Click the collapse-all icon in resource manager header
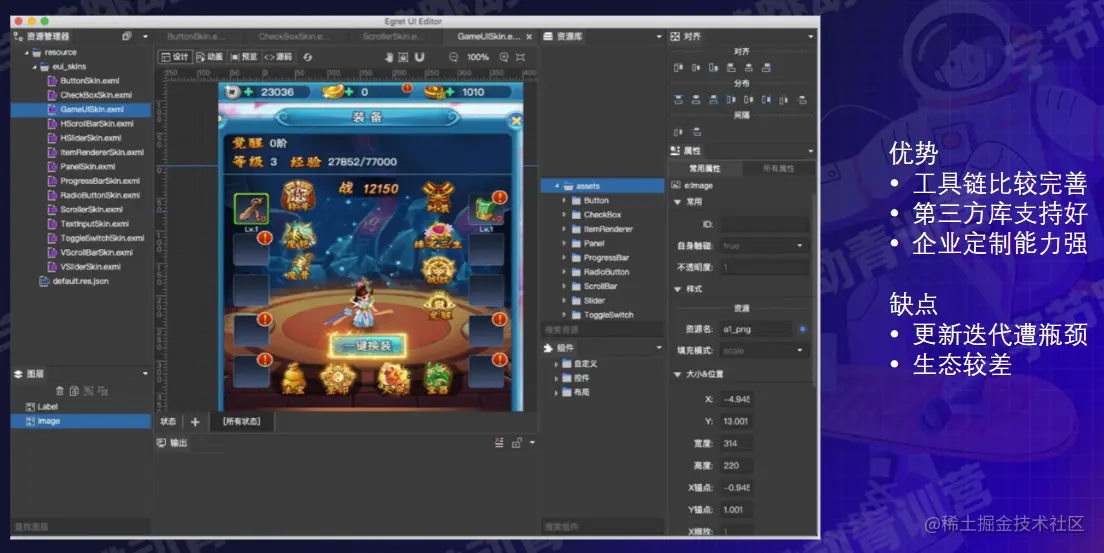Screen dimensions: 1104x553 tap(127, 37)
